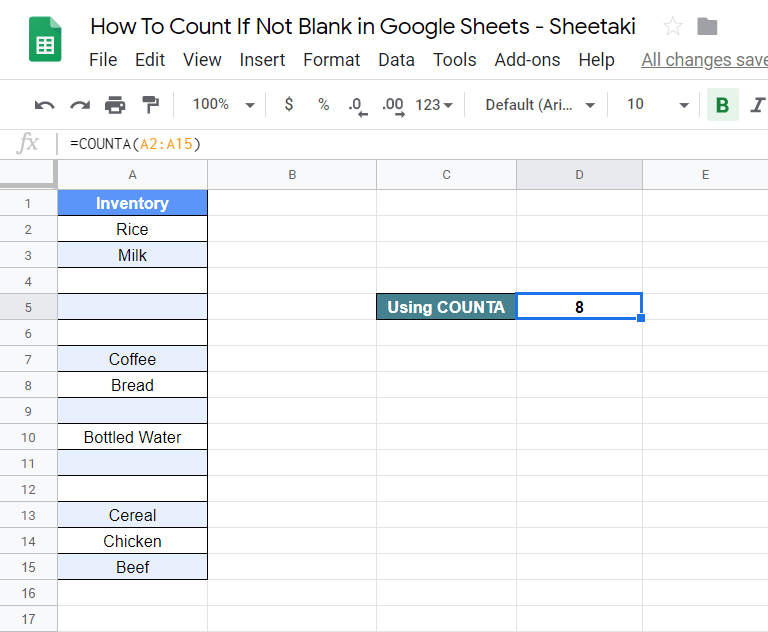Open the 123 more formats dropdown
768x632 pixels.
434,105
